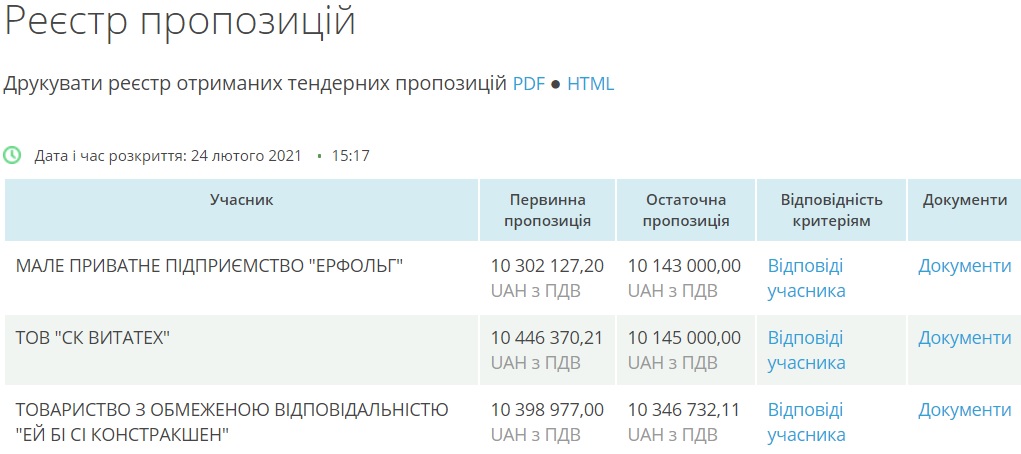Image resolution: width=1021 pixels, height=454 pixels.
Task: Click final bid 10 143 000,00 value
Action: pyautogui.click(x=684, y=266)
